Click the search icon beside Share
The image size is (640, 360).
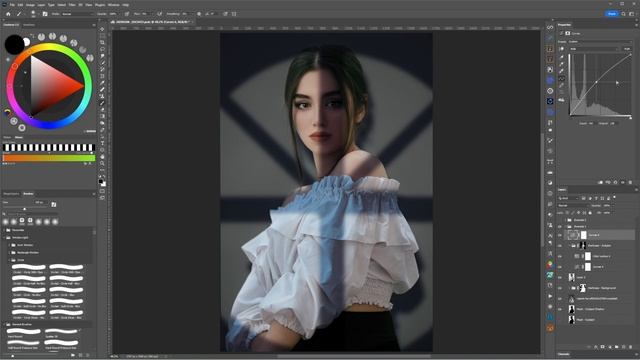pyautogui.click(x=623, y=14)
